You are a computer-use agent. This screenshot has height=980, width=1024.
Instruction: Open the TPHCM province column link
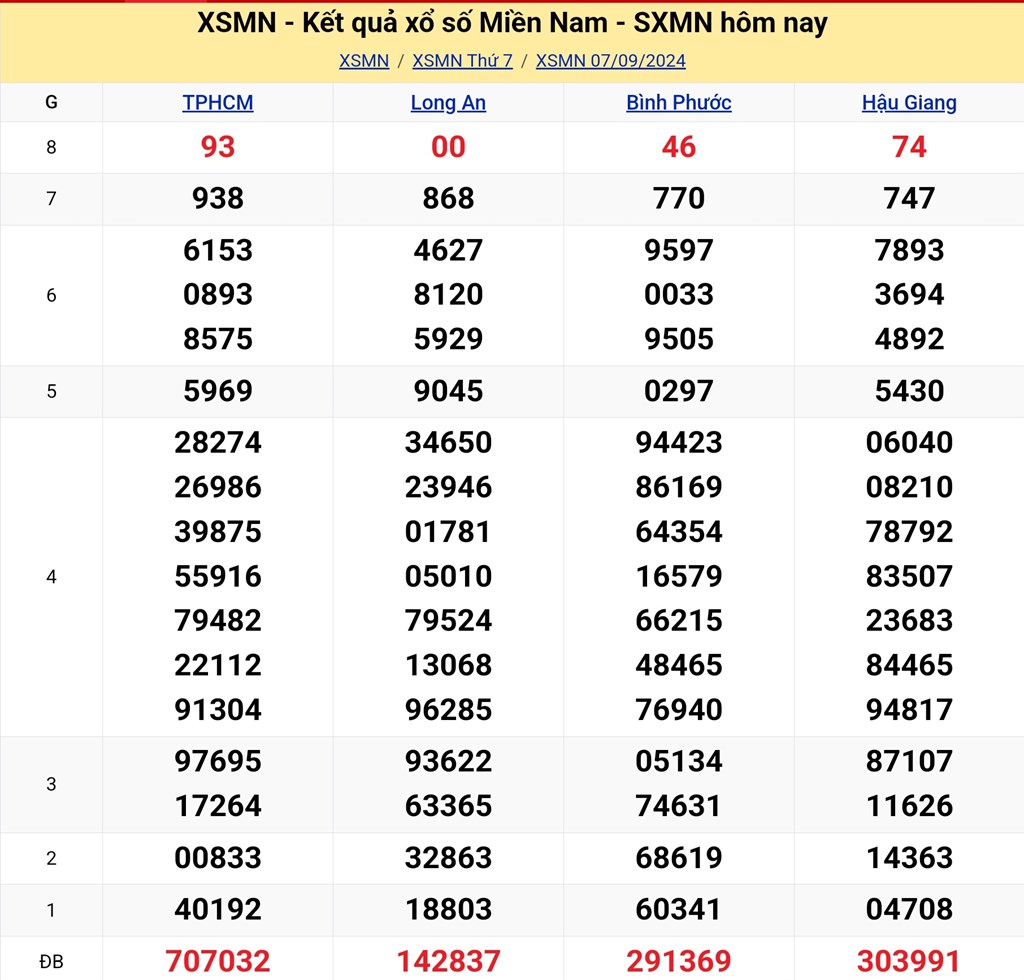point(218,103)
